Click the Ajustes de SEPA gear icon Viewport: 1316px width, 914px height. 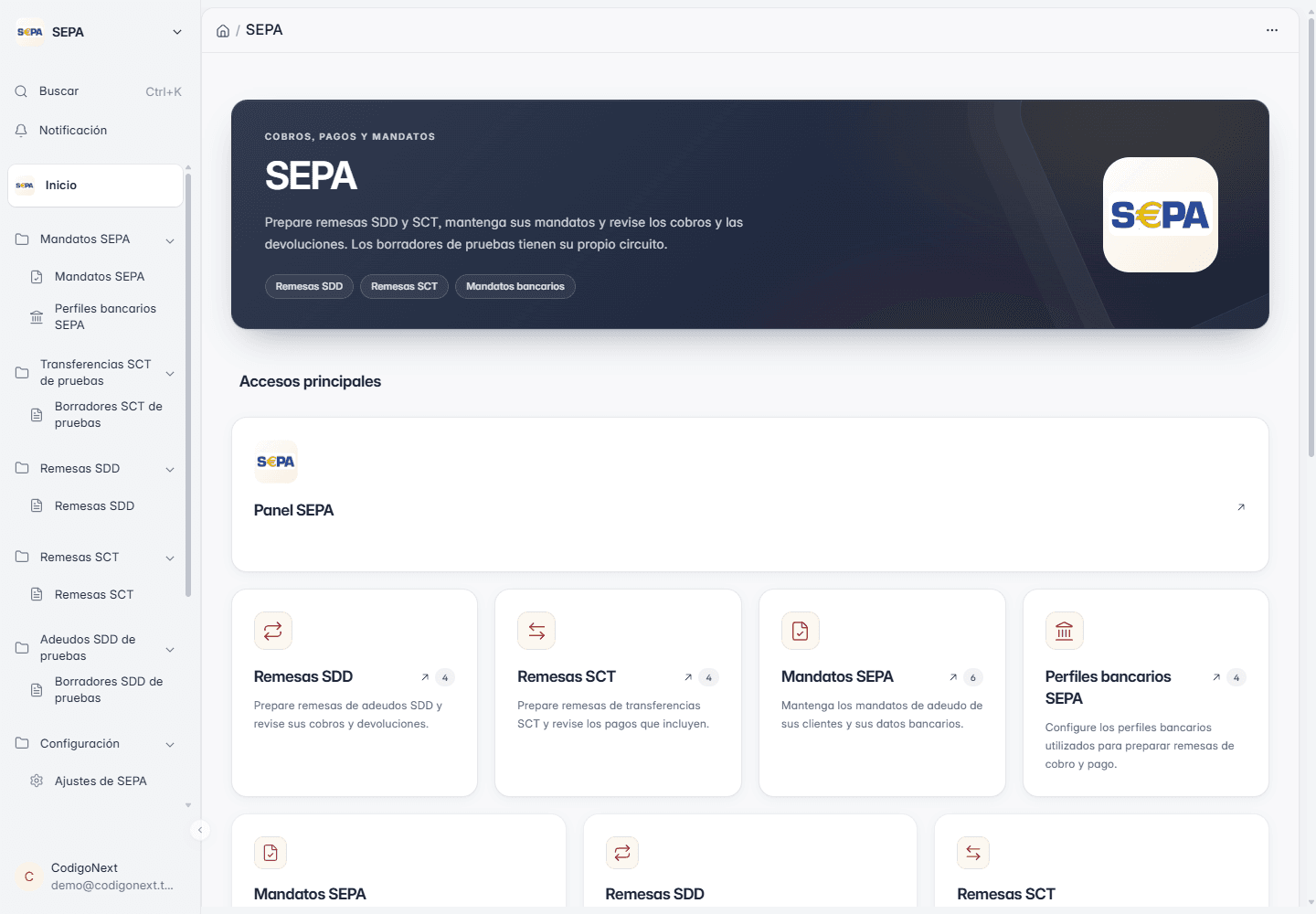tap(37, 781)
